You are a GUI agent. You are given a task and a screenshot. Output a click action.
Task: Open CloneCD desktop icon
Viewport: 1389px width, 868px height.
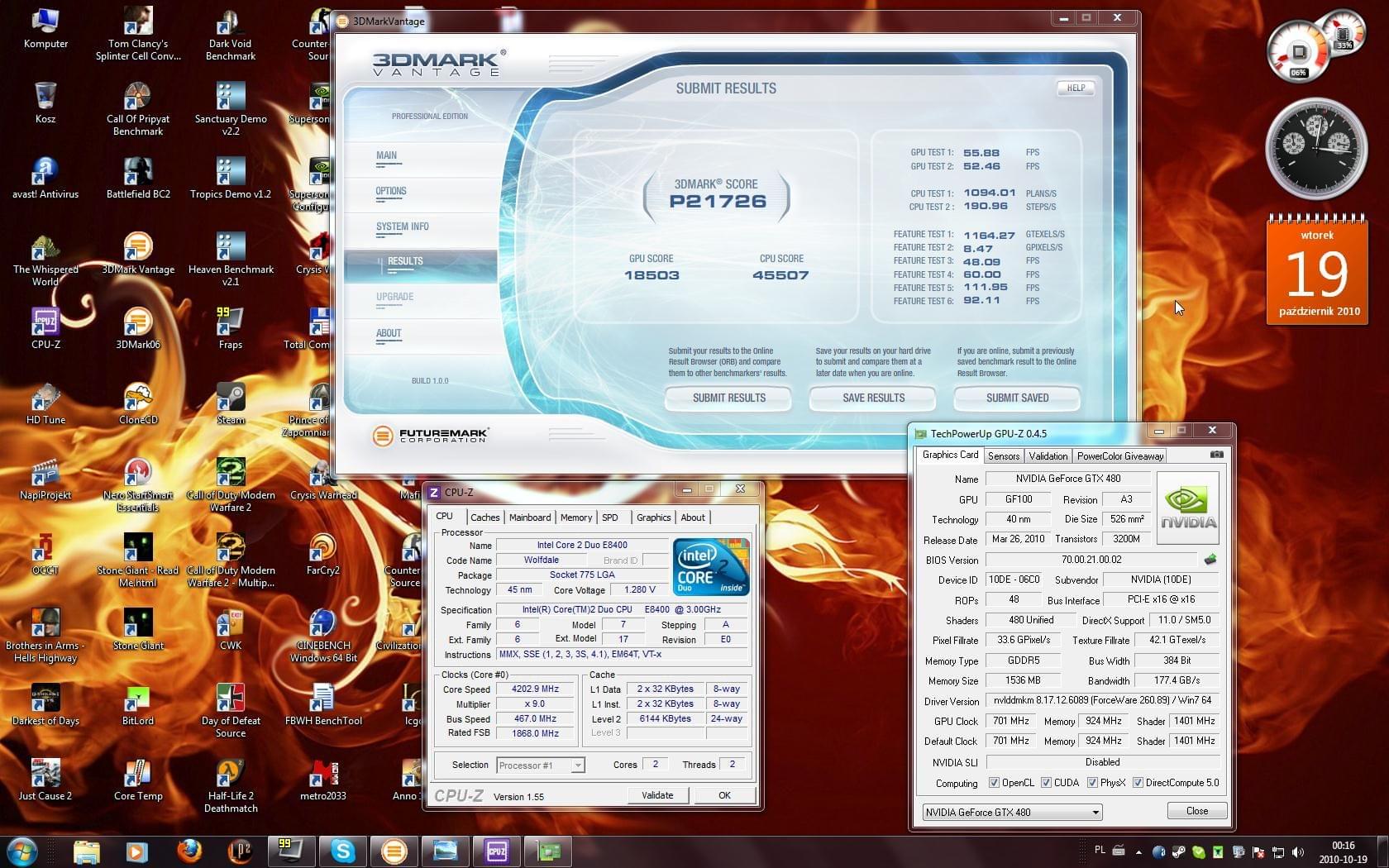click(x=138, y=404)
